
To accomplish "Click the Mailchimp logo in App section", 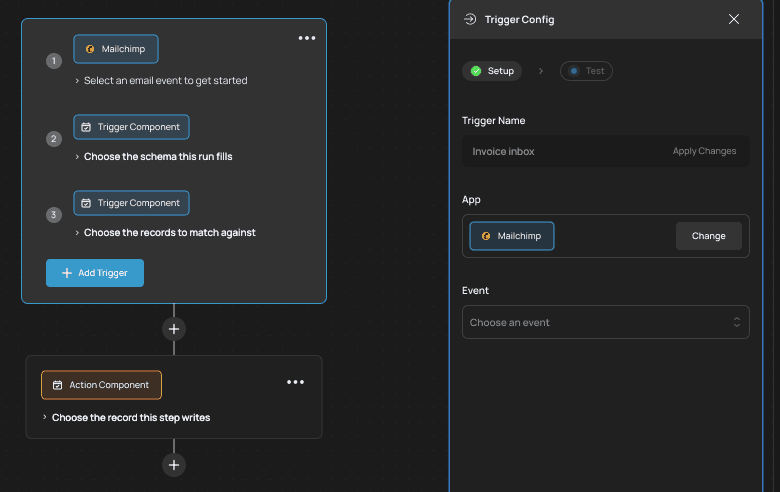I will [486, 236].
